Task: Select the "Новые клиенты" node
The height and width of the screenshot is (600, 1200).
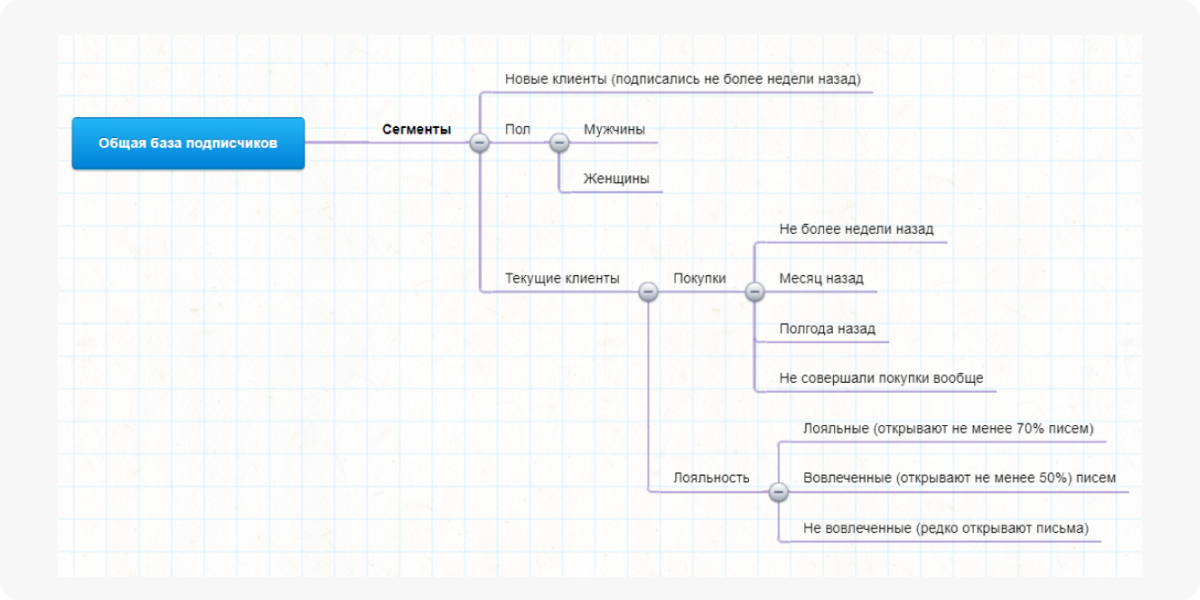Action: click(x=683, y=78)
